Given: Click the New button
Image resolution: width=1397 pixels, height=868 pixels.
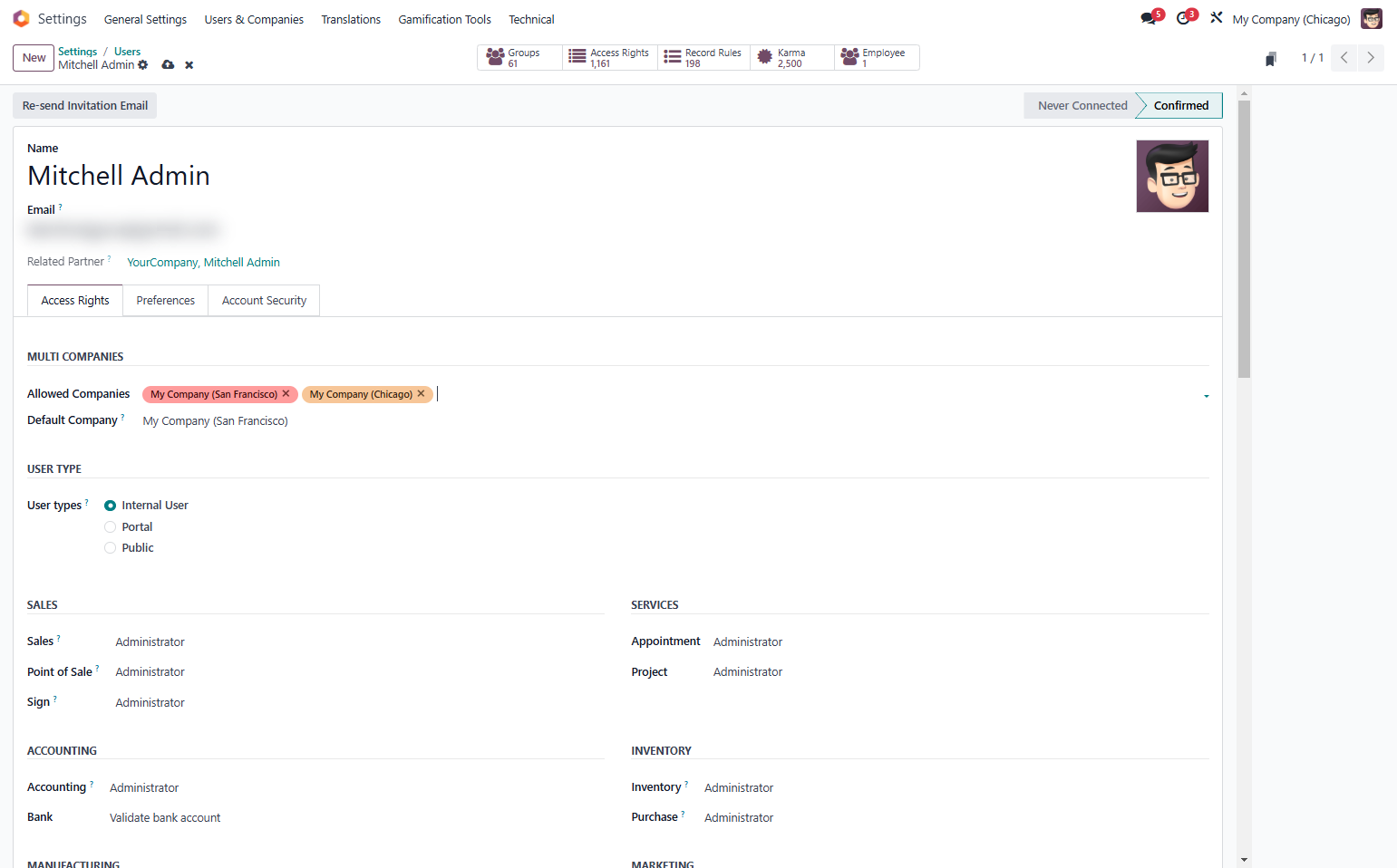Looking at the screenshot, I should [x=34, y=58].
